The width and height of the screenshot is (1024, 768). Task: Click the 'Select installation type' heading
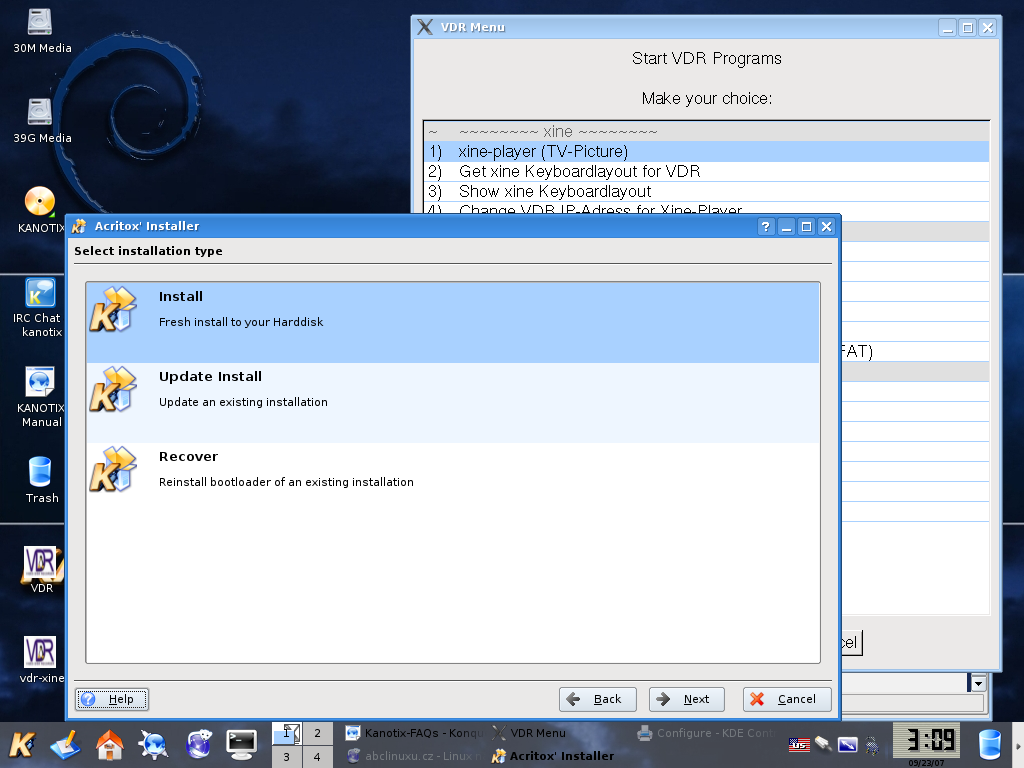click(148, 251)
